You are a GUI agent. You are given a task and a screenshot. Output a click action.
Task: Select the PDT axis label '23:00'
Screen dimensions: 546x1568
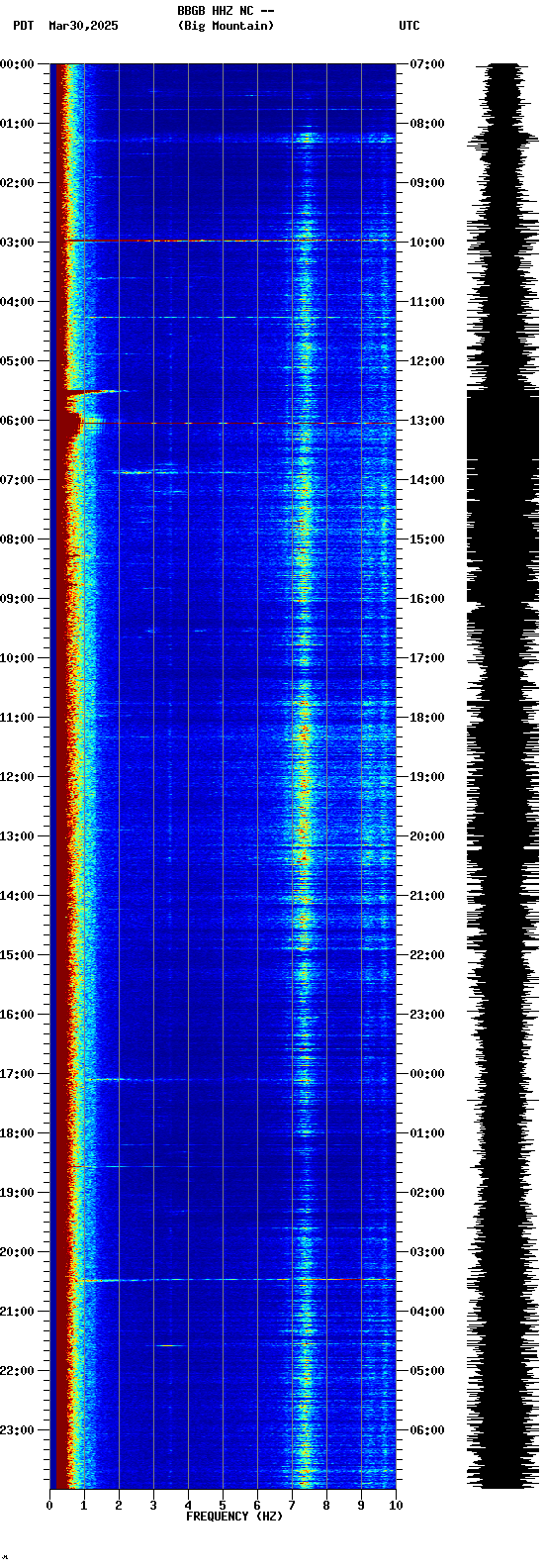pyautogui.click(x=17, y=1430)
